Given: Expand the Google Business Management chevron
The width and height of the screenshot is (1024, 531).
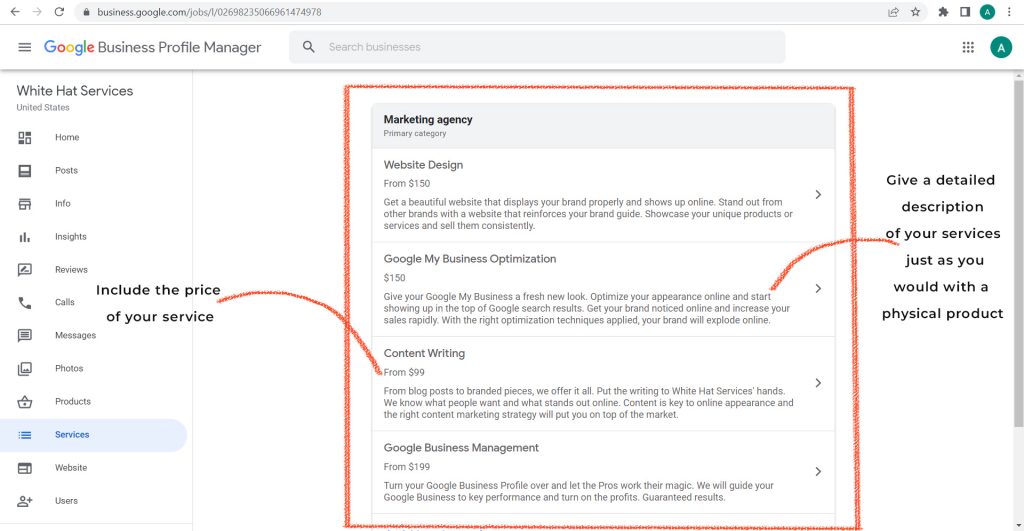Looking at the screenshot, I should point(818,472).
